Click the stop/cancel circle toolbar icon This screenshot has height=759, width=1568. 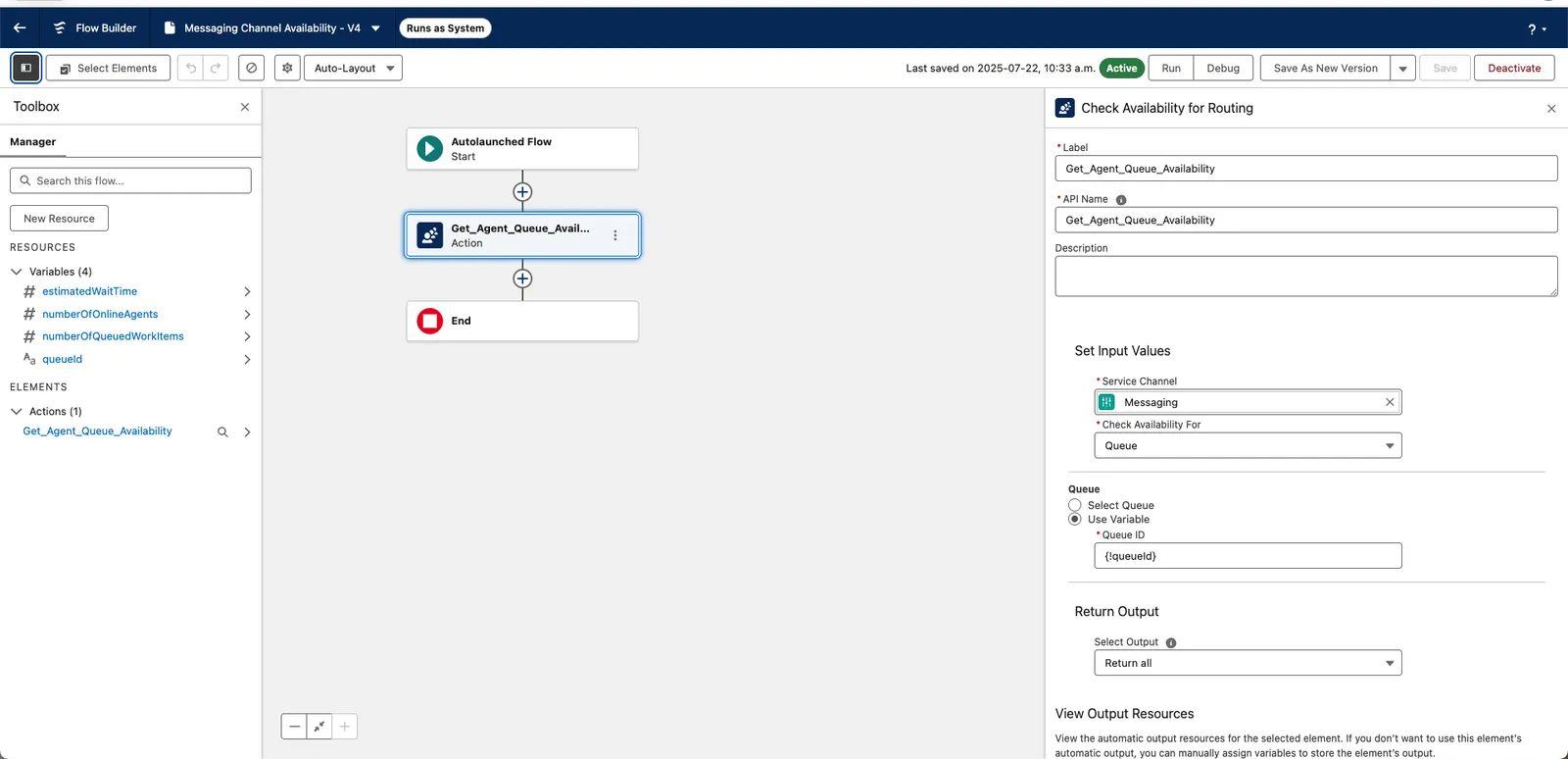tap(252, 68)
